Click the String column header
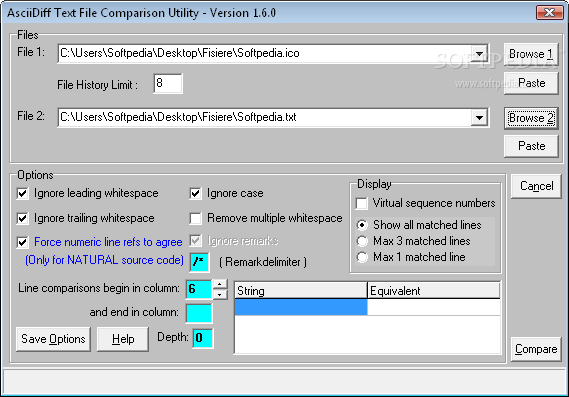 pyautogui.click(x=301, y=291)
